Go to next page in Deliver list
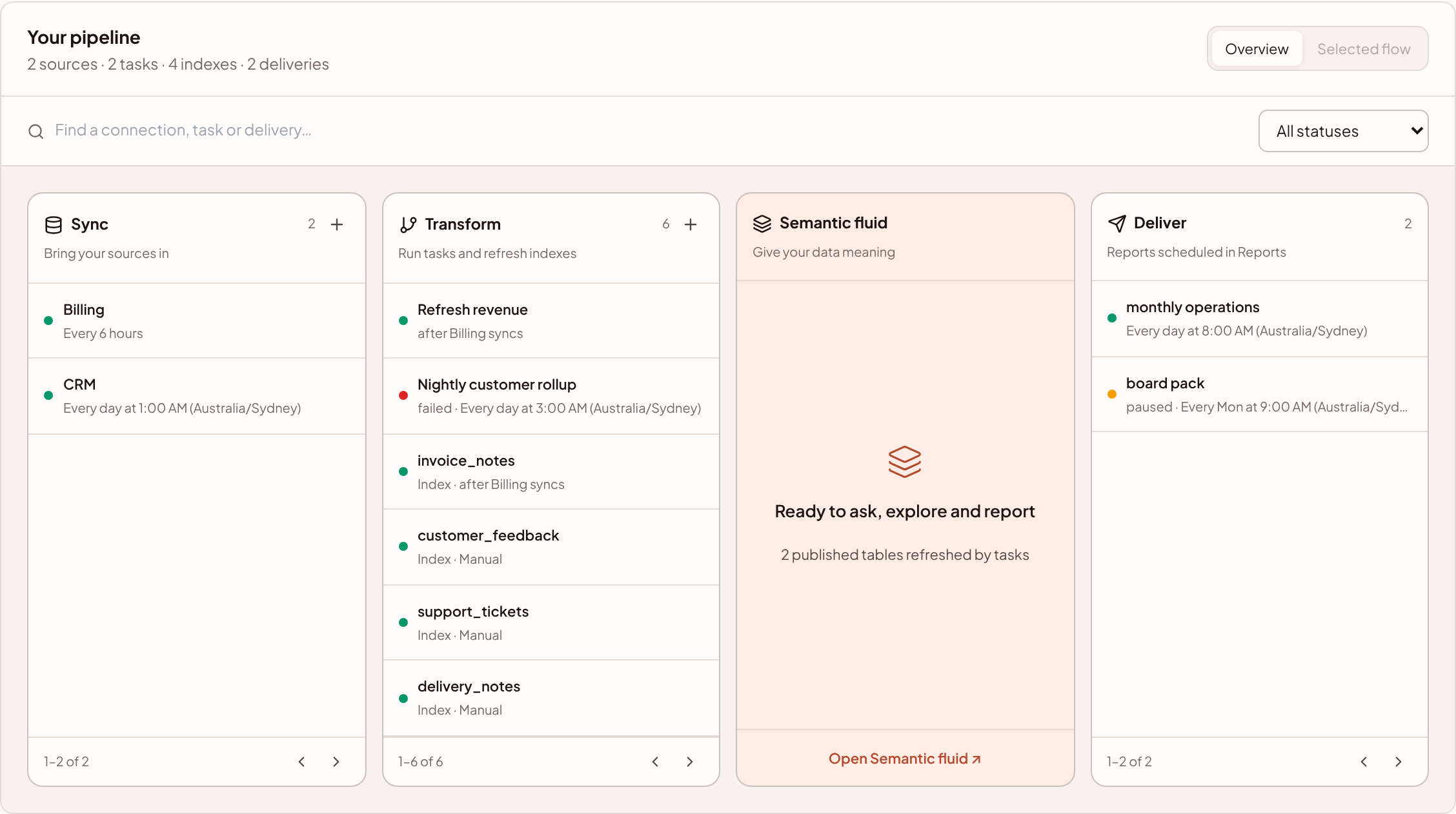The height and width of the screenshot is (814, 1456). 1399,762
